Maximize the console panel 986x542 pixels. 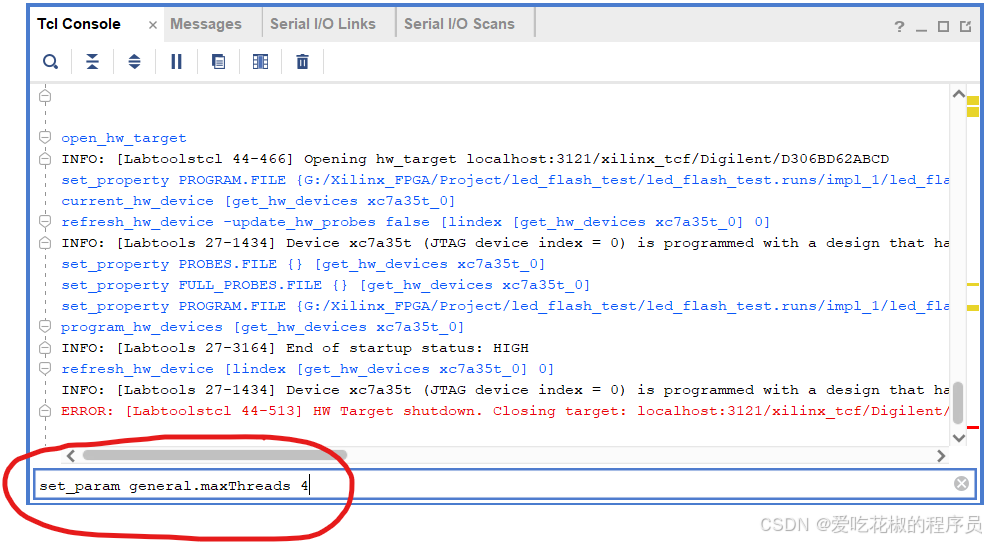coord(943,26)
